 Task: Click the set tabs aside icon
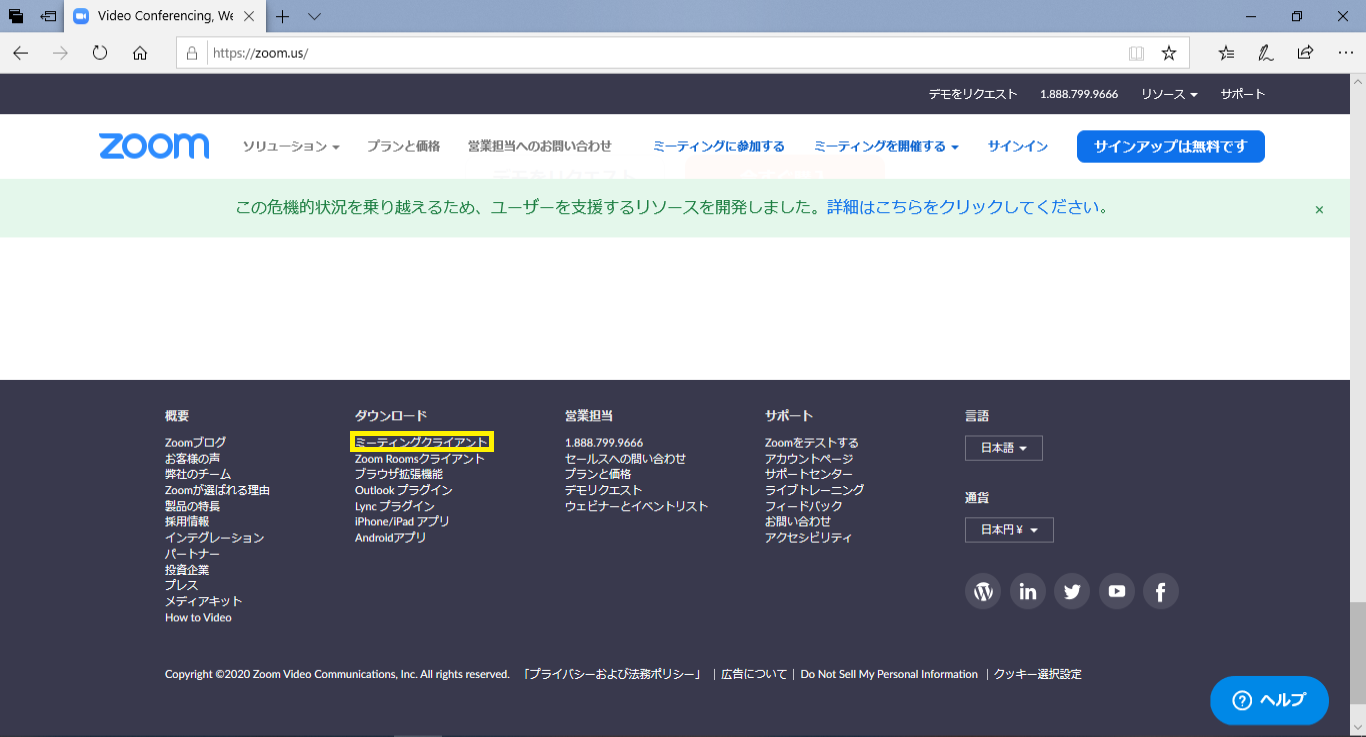[48, 16]
